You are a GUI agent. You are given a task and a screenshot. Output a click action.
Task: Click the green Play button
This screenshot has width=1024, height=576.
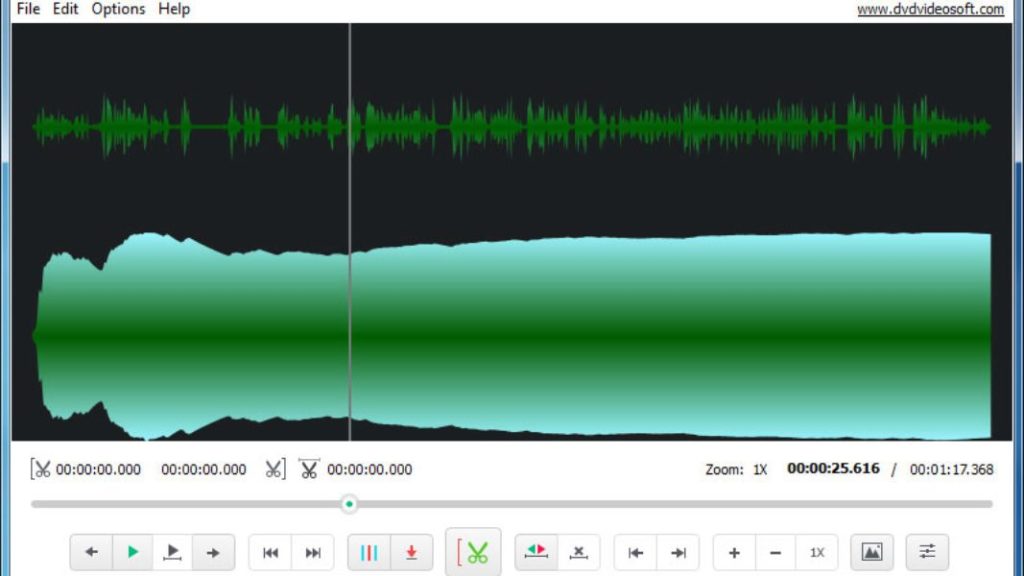pos(132,552)
